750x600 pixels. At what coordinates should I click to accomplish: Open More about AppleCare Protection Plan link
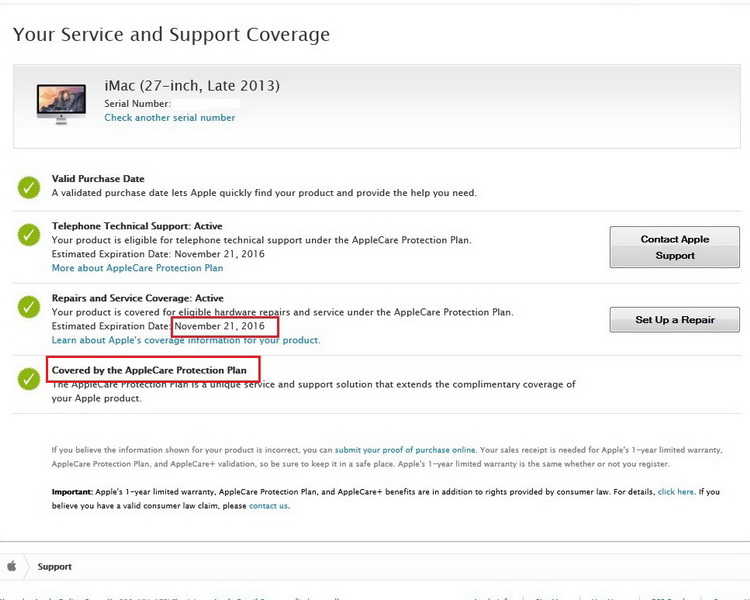tap(137, 268)
